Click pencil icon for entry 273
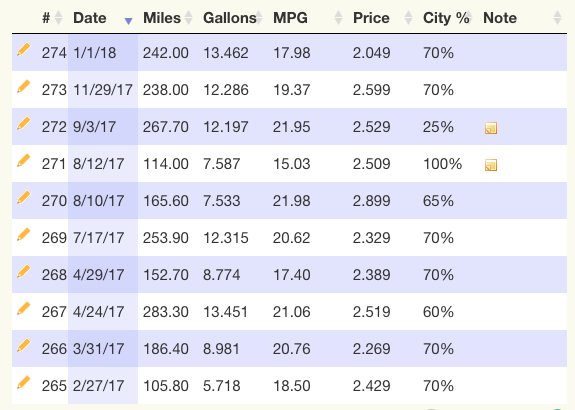The image size is (575, 410). (x=23, y=87)
